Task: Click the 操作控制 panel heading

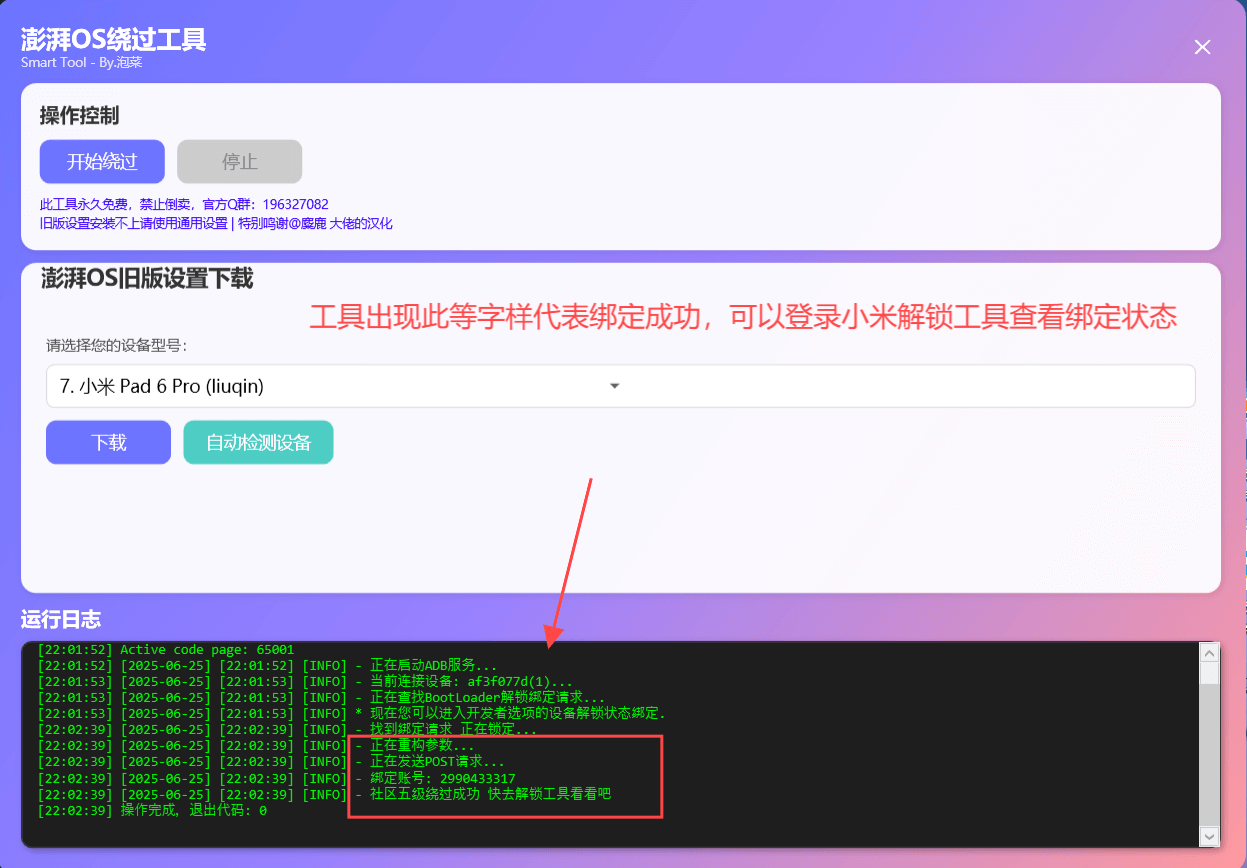Action: click(x=80, y=116)
